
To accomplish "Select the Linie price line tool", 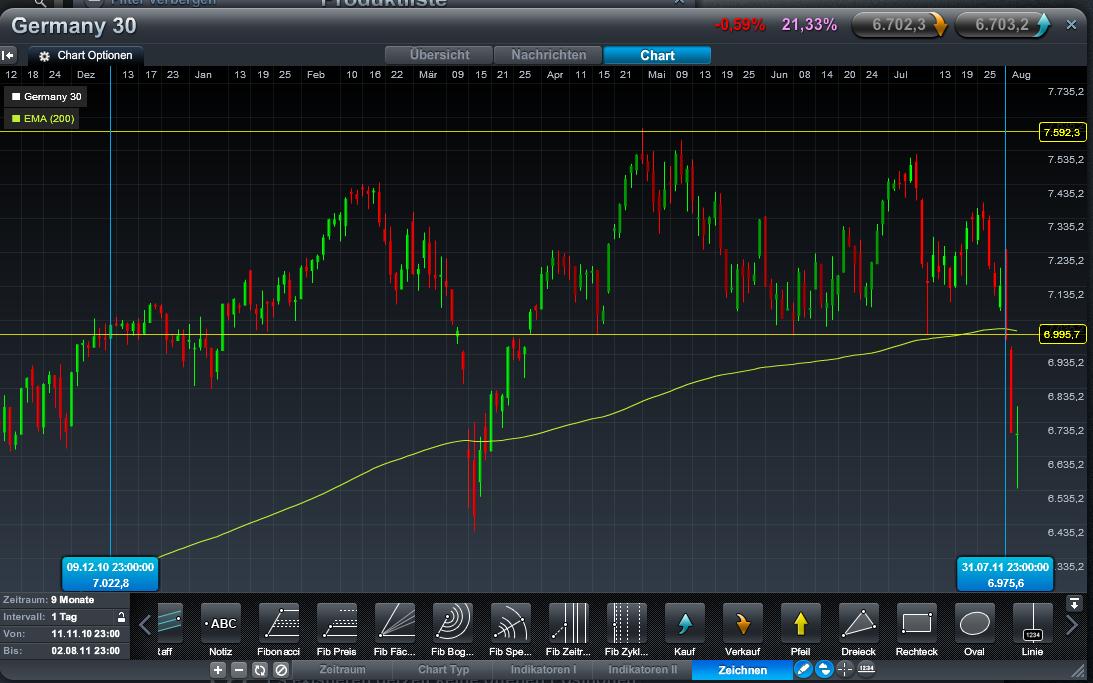I will (1032, 630).
